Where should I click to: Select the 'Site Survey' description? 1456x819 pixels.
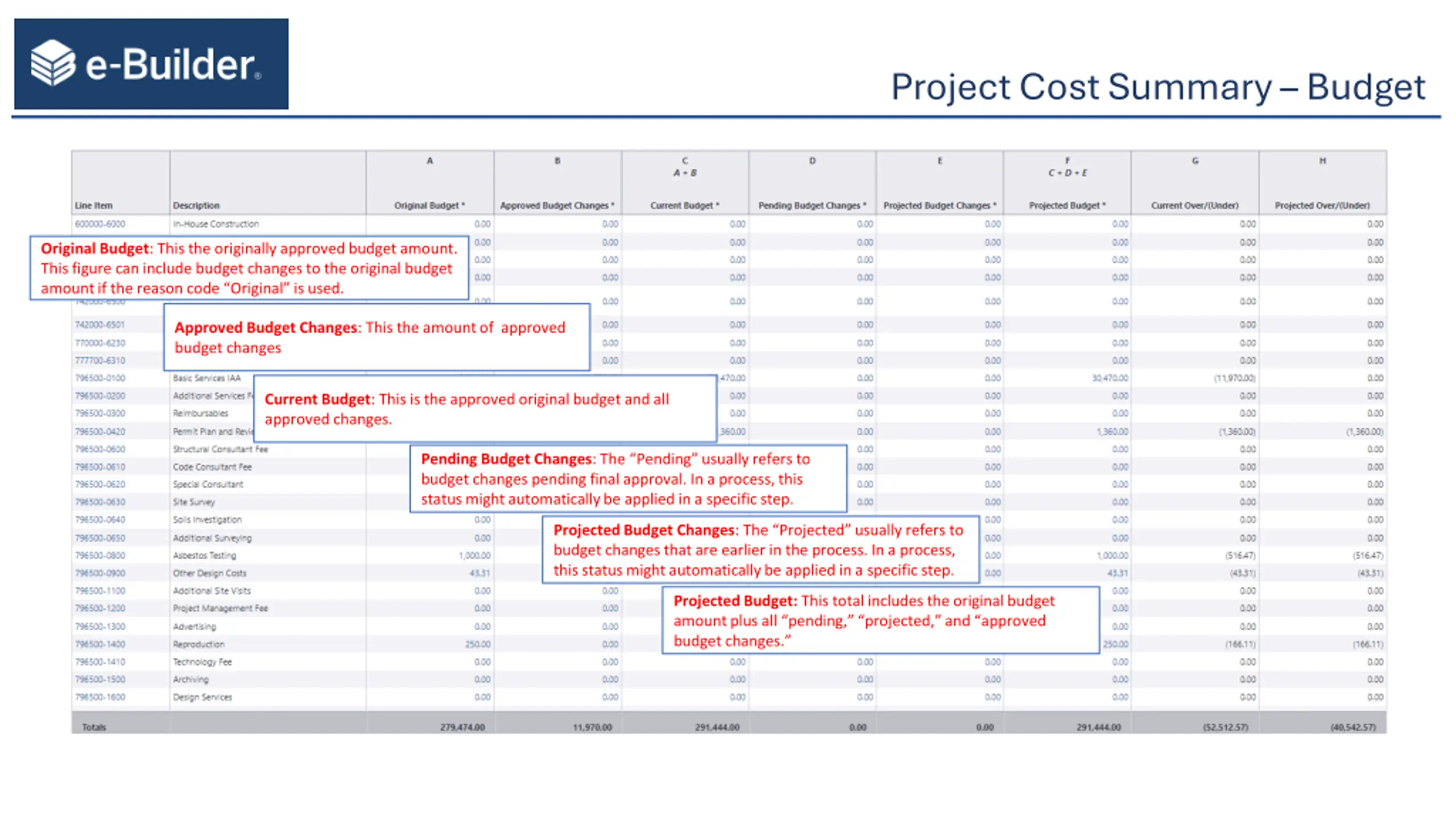click(x=194, y=502)
